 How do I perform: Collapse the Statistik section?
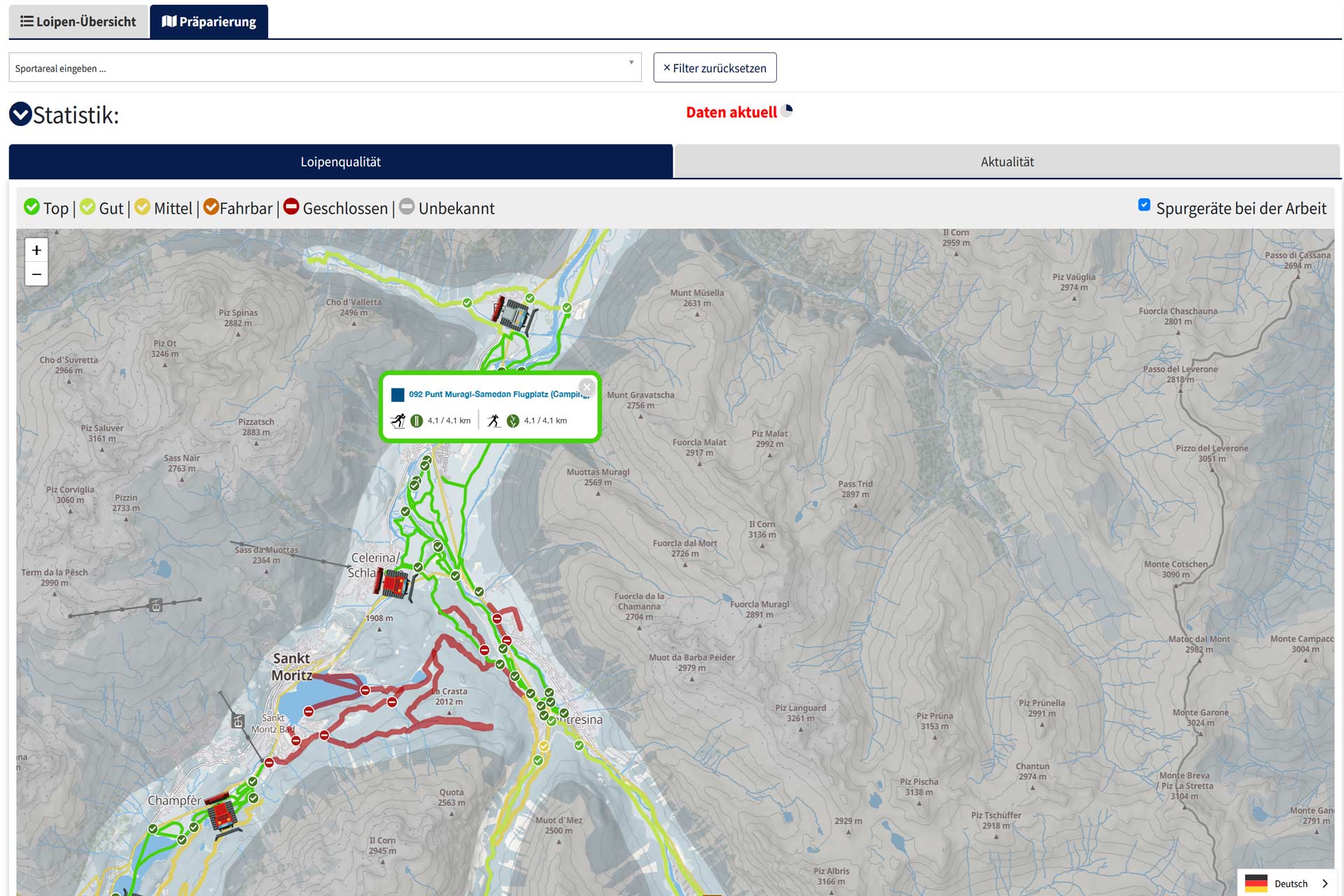coord(20,114)
